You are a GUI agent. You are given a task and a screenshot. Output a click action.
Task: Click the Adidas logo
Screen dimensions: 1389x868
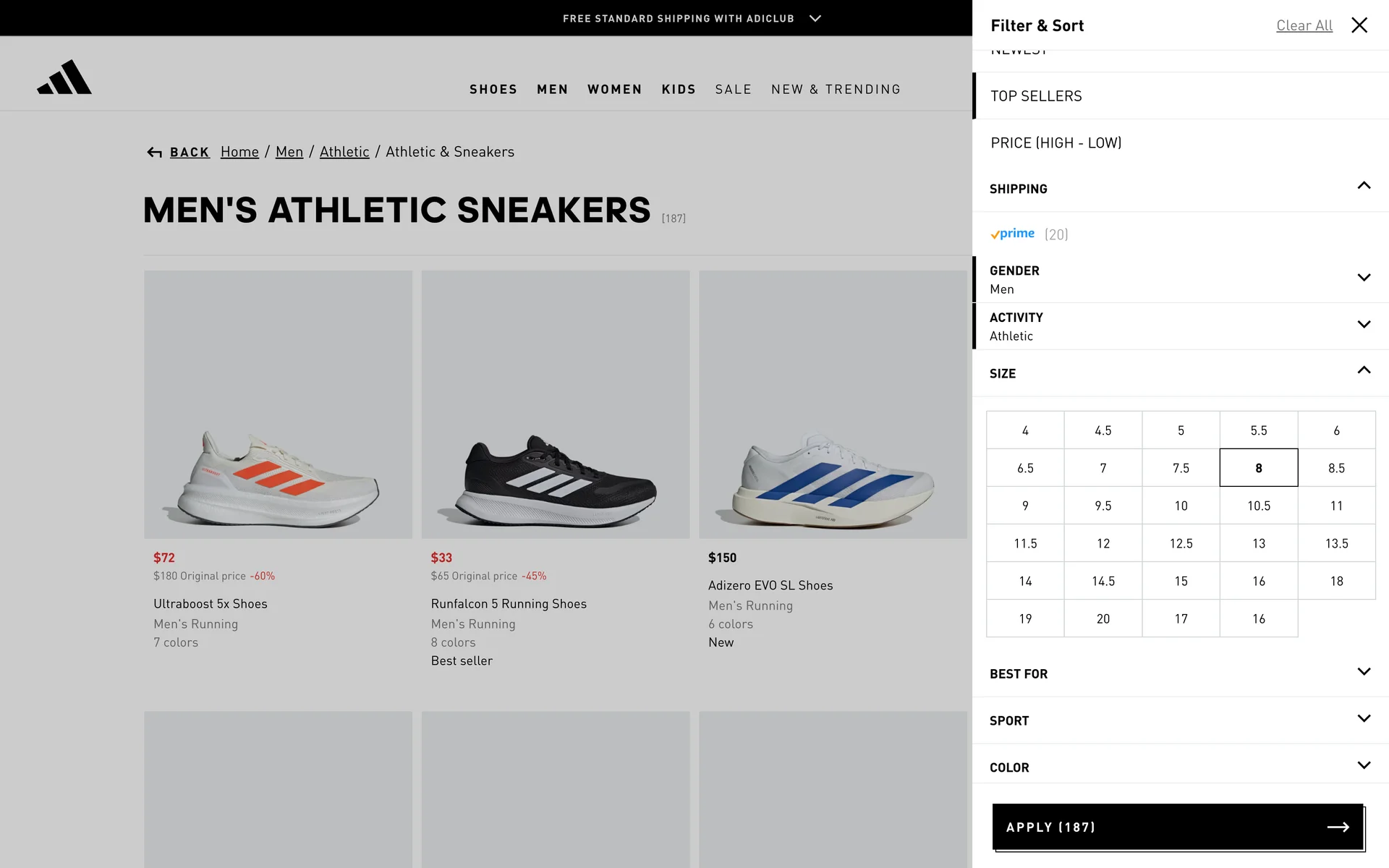pyautogui.click(x=64, y=77)
